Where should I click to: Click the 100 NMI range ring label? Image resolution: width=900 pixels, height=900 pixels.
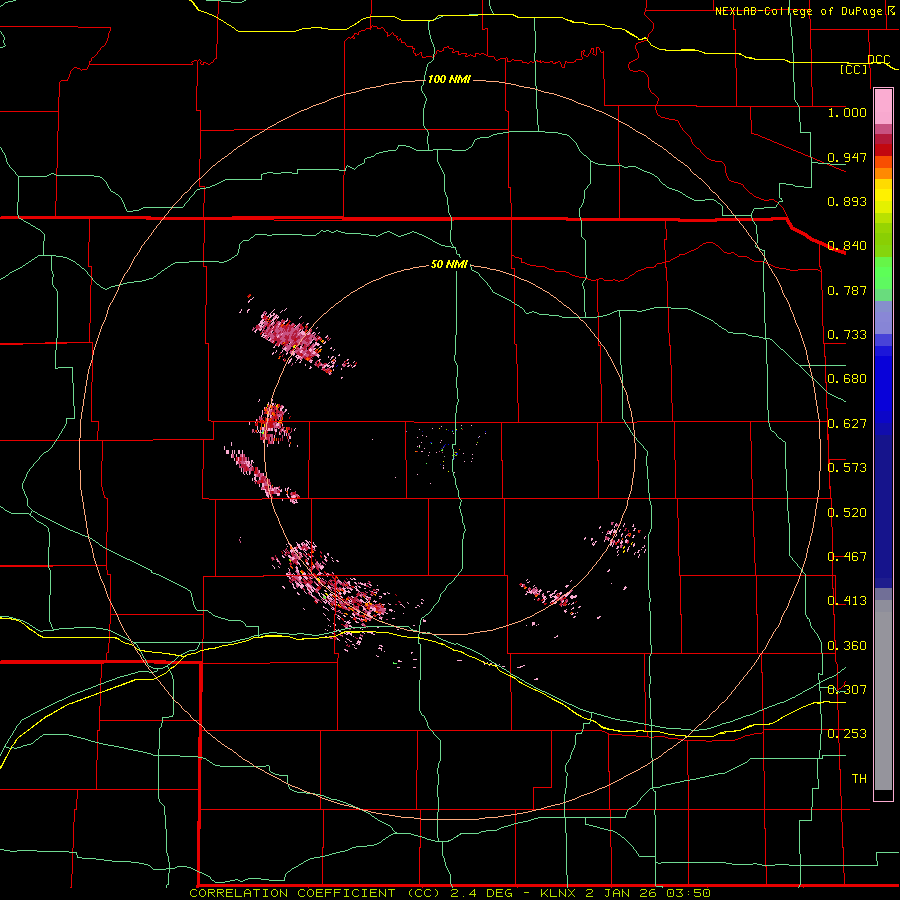449,79
